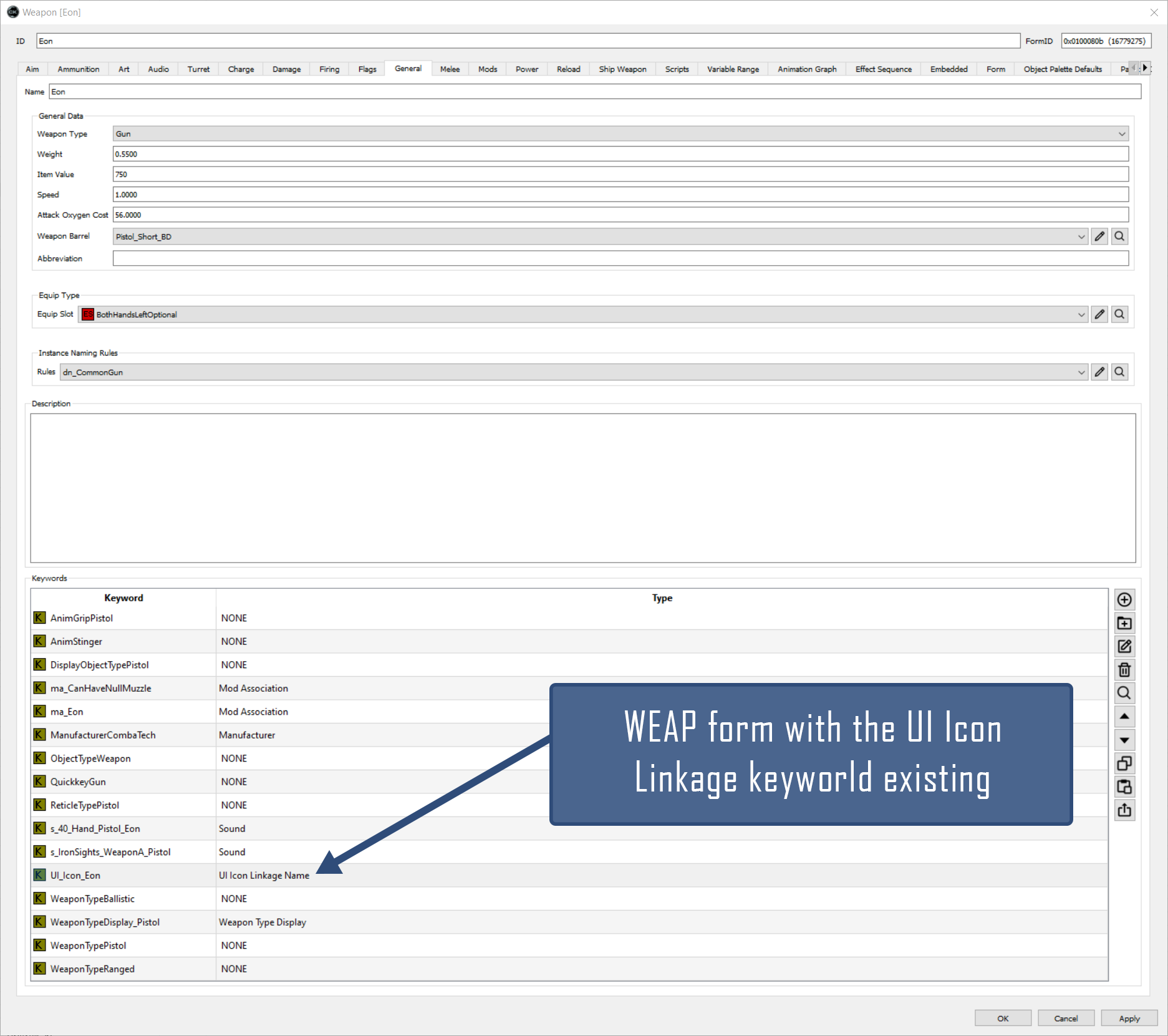1168x1036 pixels.
Task: Search keywords with the magnifier icon
Action: (1124, 692)
